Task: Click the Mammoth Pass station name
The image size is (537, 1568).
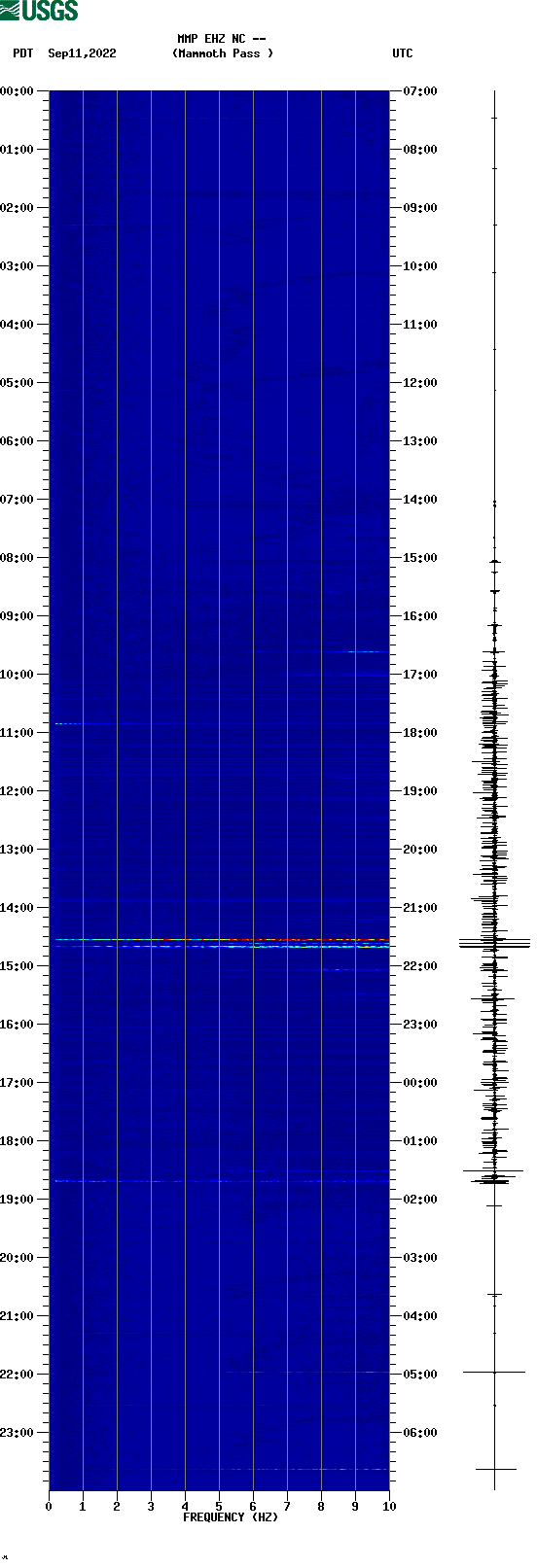Action: tap(223, 53)
